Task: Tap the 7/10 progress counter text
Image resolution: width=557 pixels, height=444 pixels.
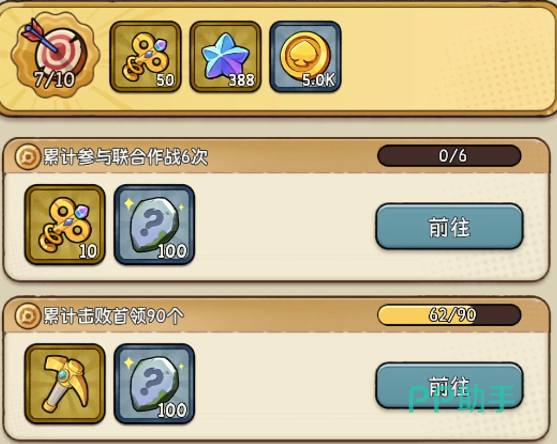Action: 54,79
